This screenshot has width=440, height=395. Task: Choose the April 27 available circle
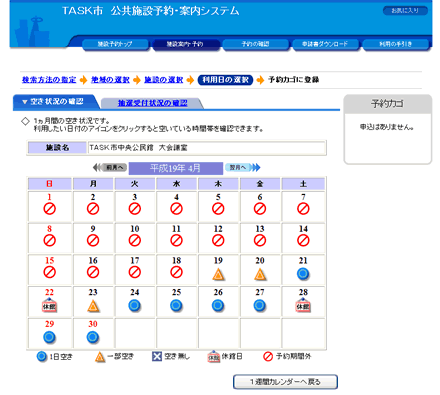click(260, 306)
